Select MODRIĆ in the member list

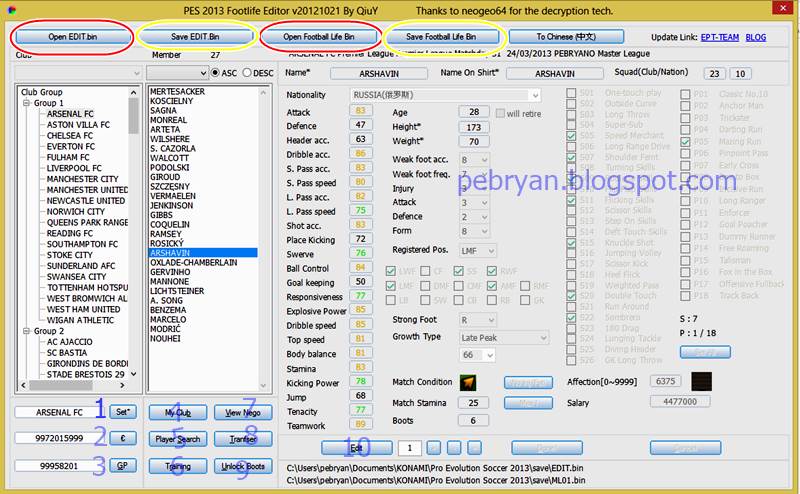pyautogui.click(x=165, y=329)
